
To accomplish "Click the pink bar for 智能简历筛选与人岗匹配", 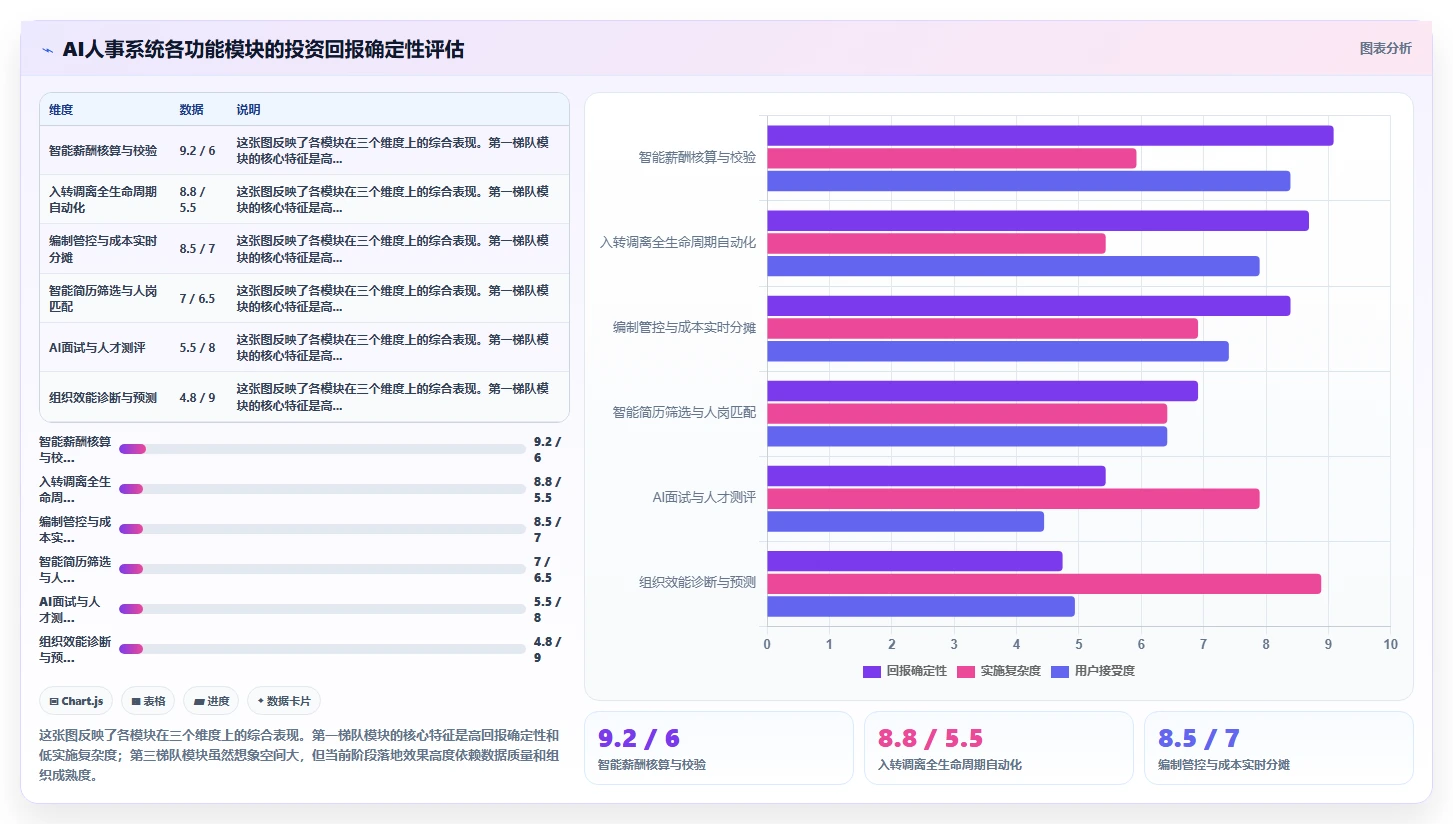I will [x=967, y=414].
